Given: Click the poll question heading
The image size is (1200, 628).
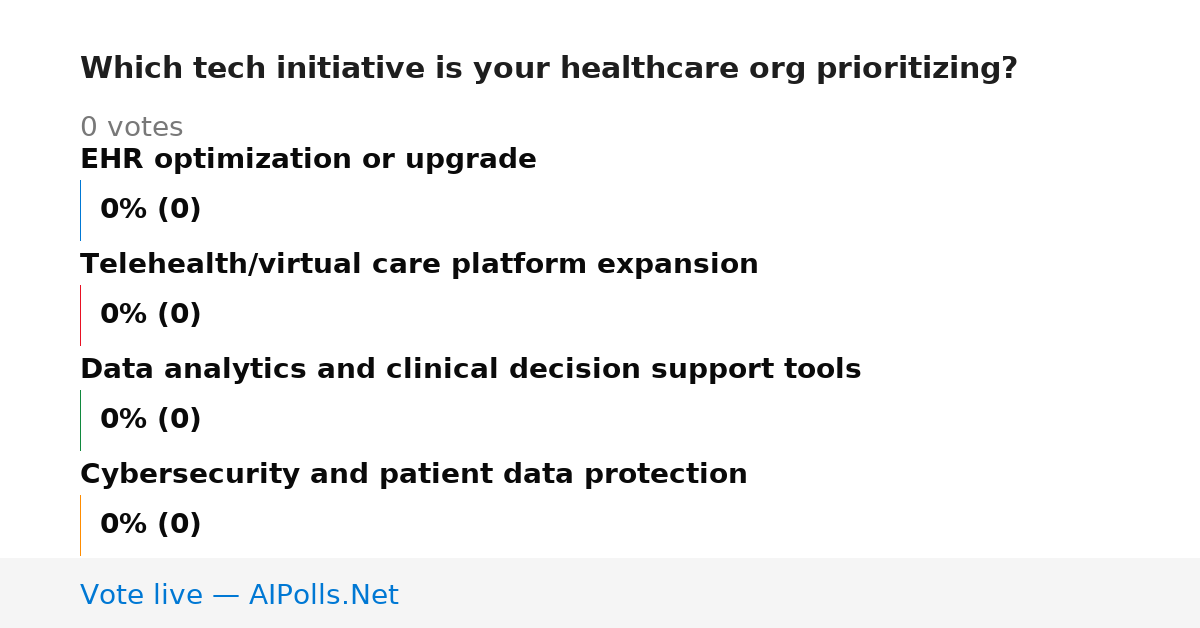Looking at the screenshot, I should [548, 69].
